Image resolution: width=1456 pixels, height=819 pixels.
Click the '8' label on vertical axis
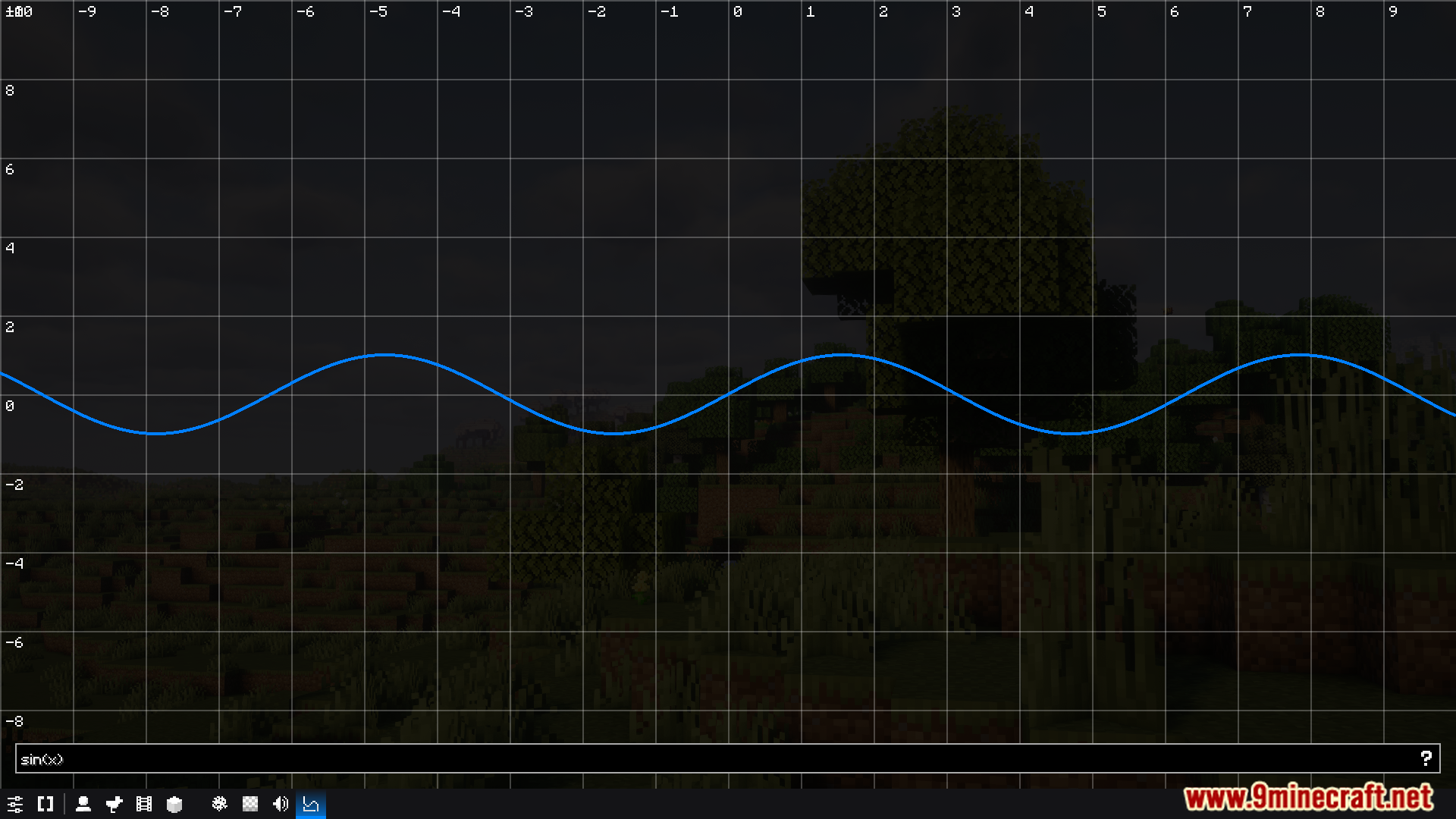pyautogui.click(x=10, y=91)
